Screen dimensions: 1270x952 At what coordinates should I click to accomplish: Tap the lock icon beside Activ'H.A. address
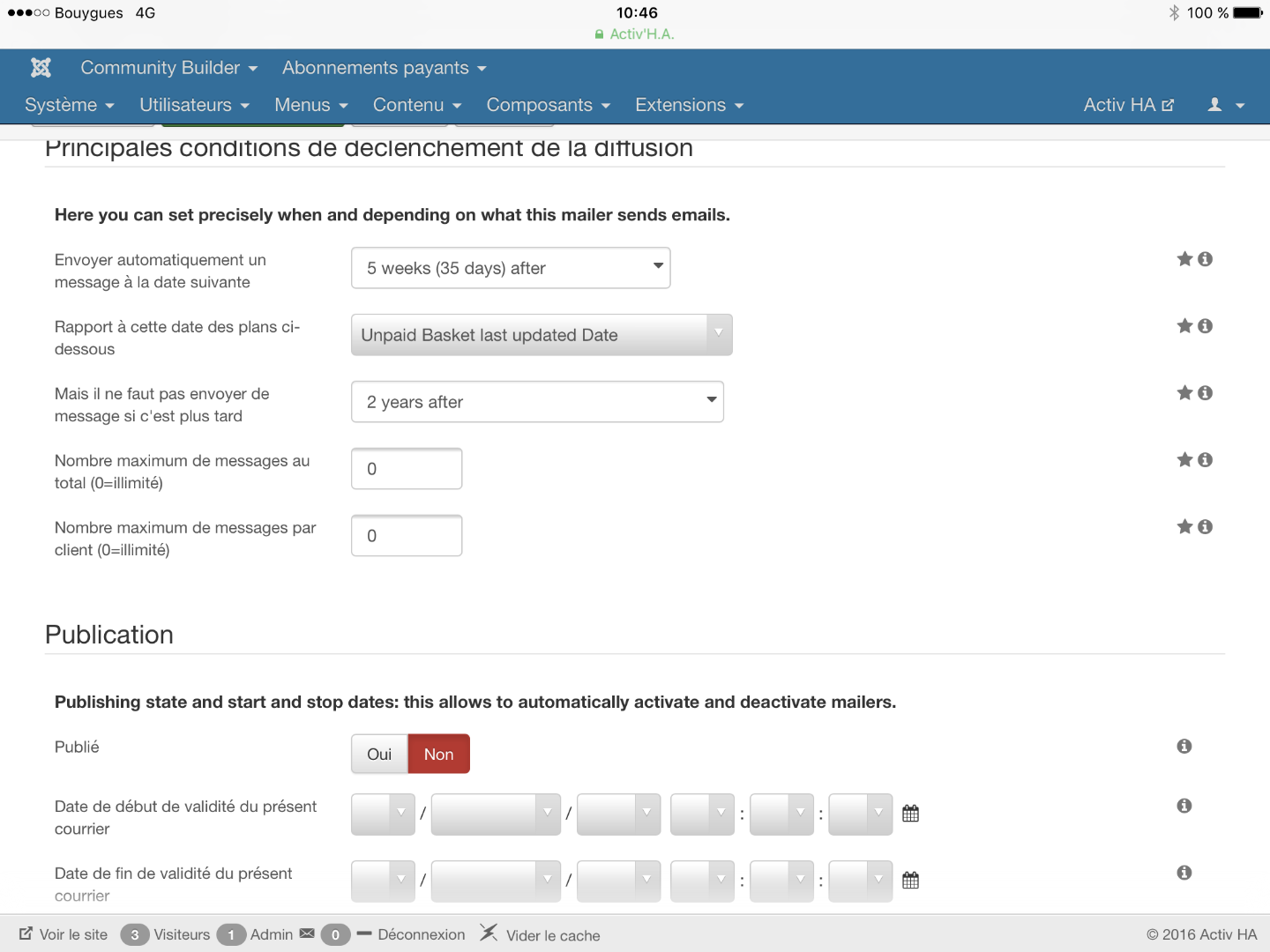click(x=600, y=34)
